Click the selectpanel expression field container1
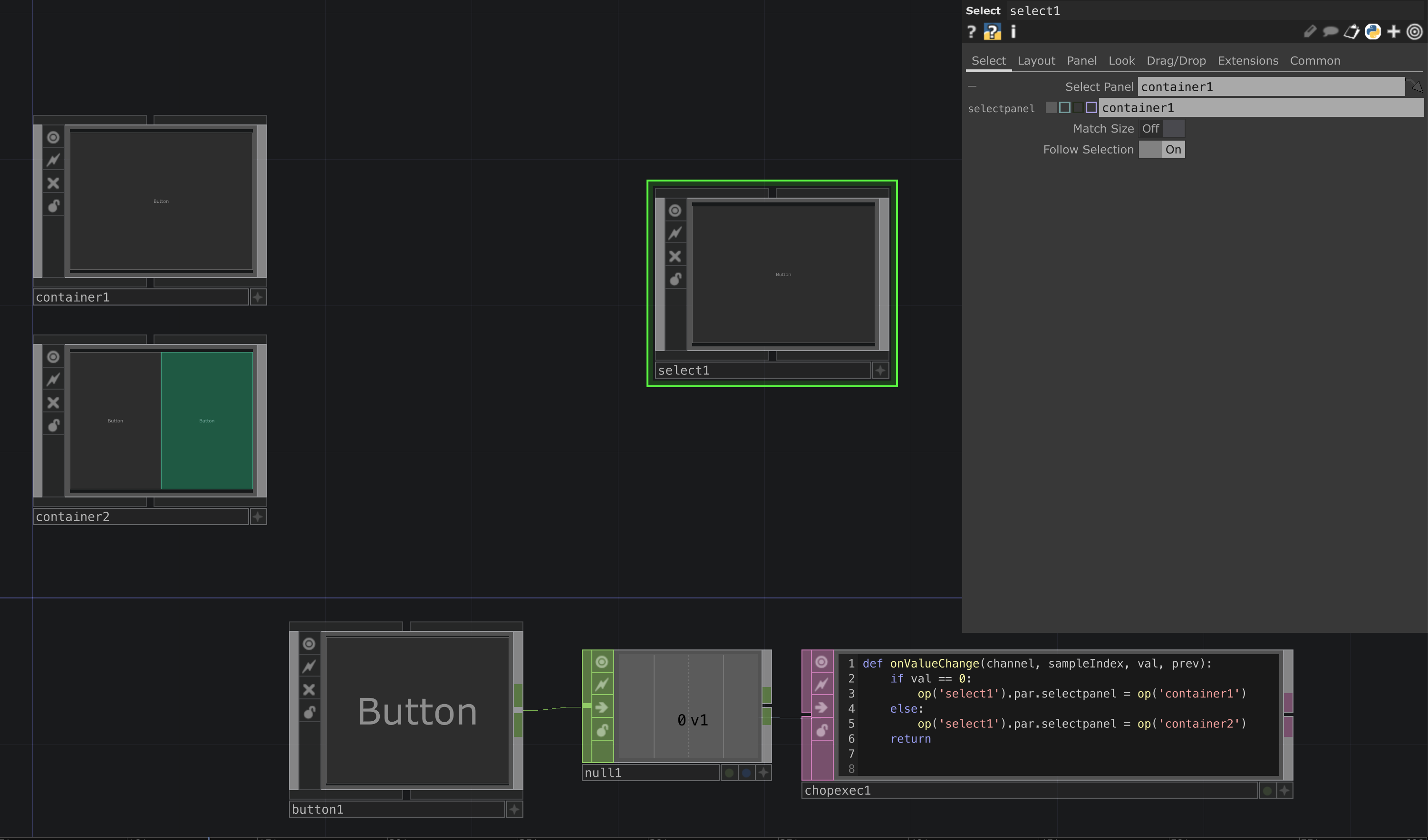 tap(1261, 108)
